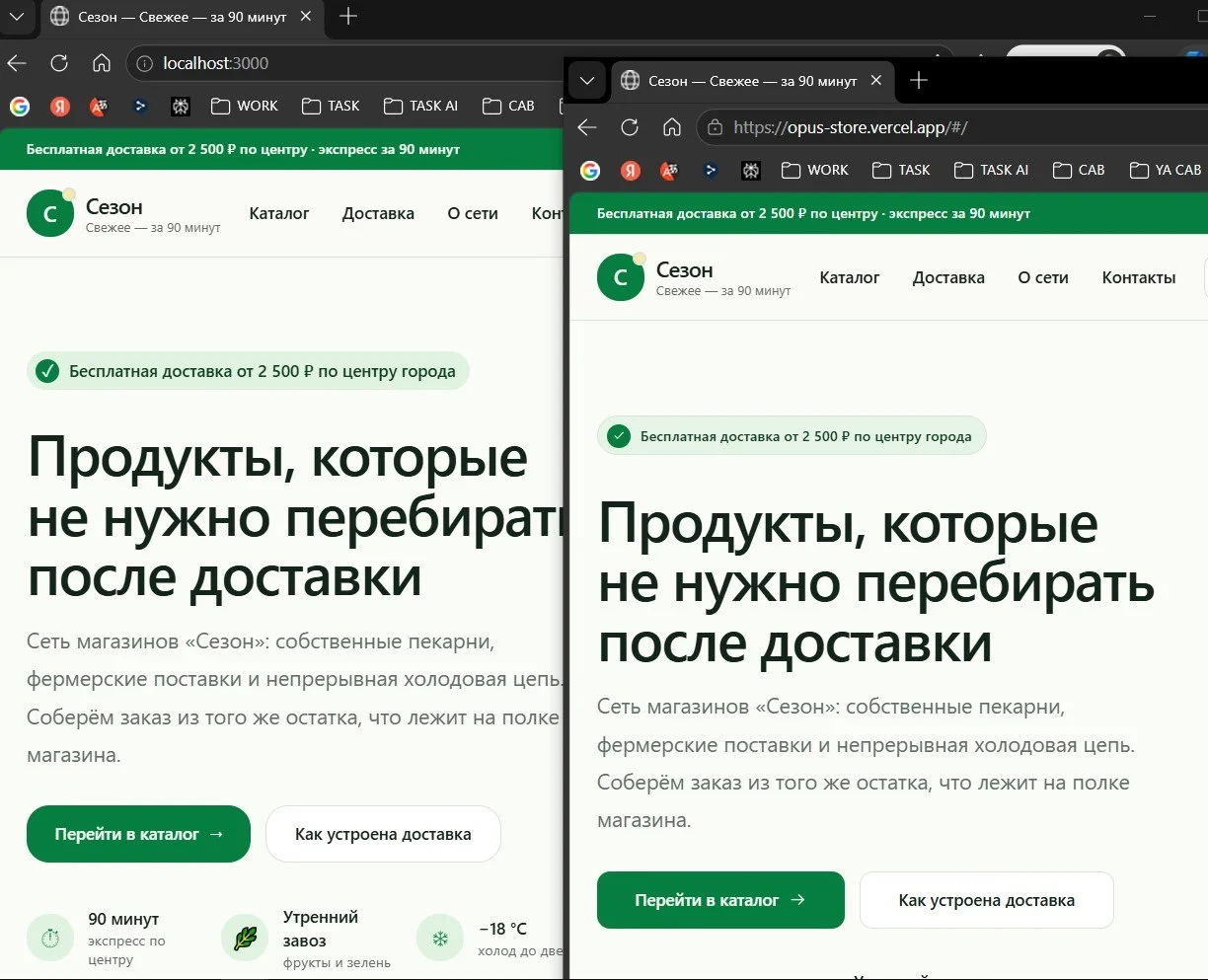Open TASK bookmark folder in localhost window
The width and height of the screenshot is (1208, 980).
(x=331, y=106)
